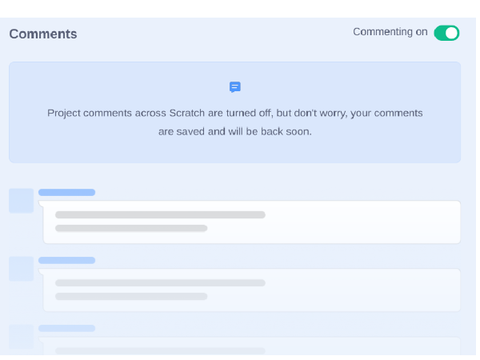Screen dimensions: 480x360
Task: Click the gray line in third comment
Action: 160,351
